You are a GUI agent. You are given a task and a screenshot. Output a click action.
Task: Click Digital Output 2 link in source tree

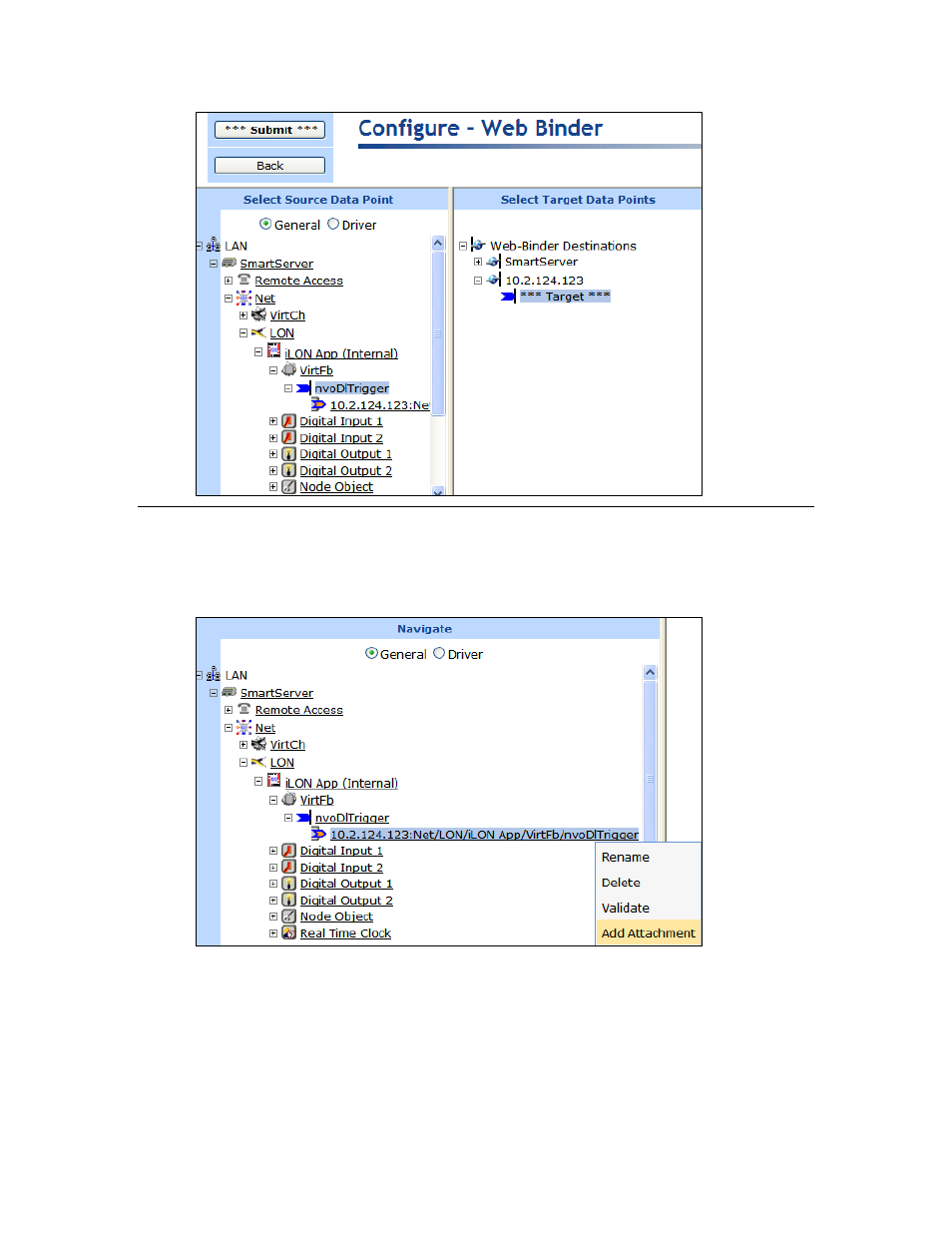pos(345,471)
